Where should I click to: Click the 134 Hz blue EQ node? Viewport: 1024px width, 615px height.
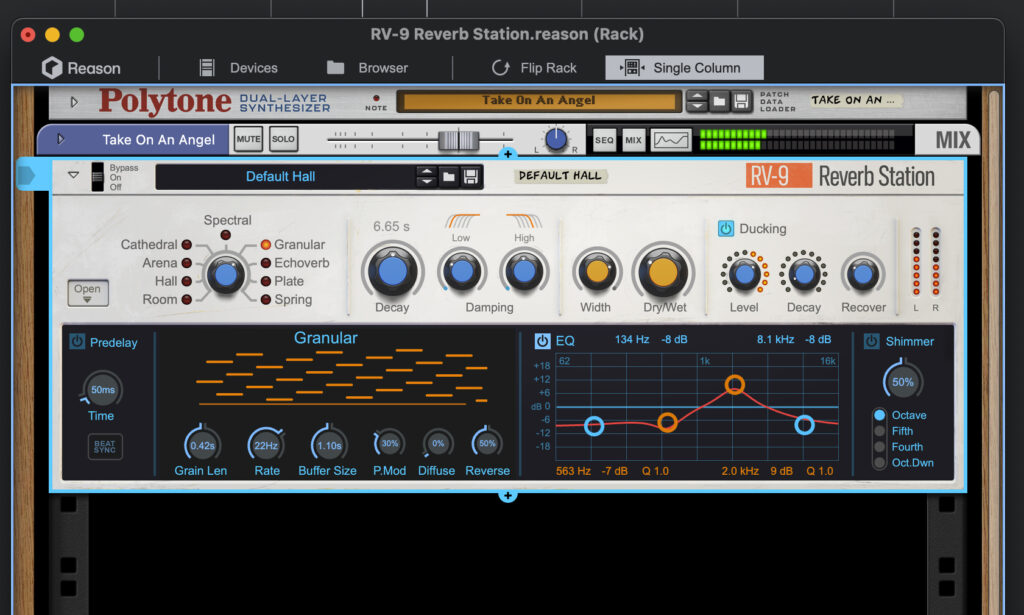coord(594,426)
